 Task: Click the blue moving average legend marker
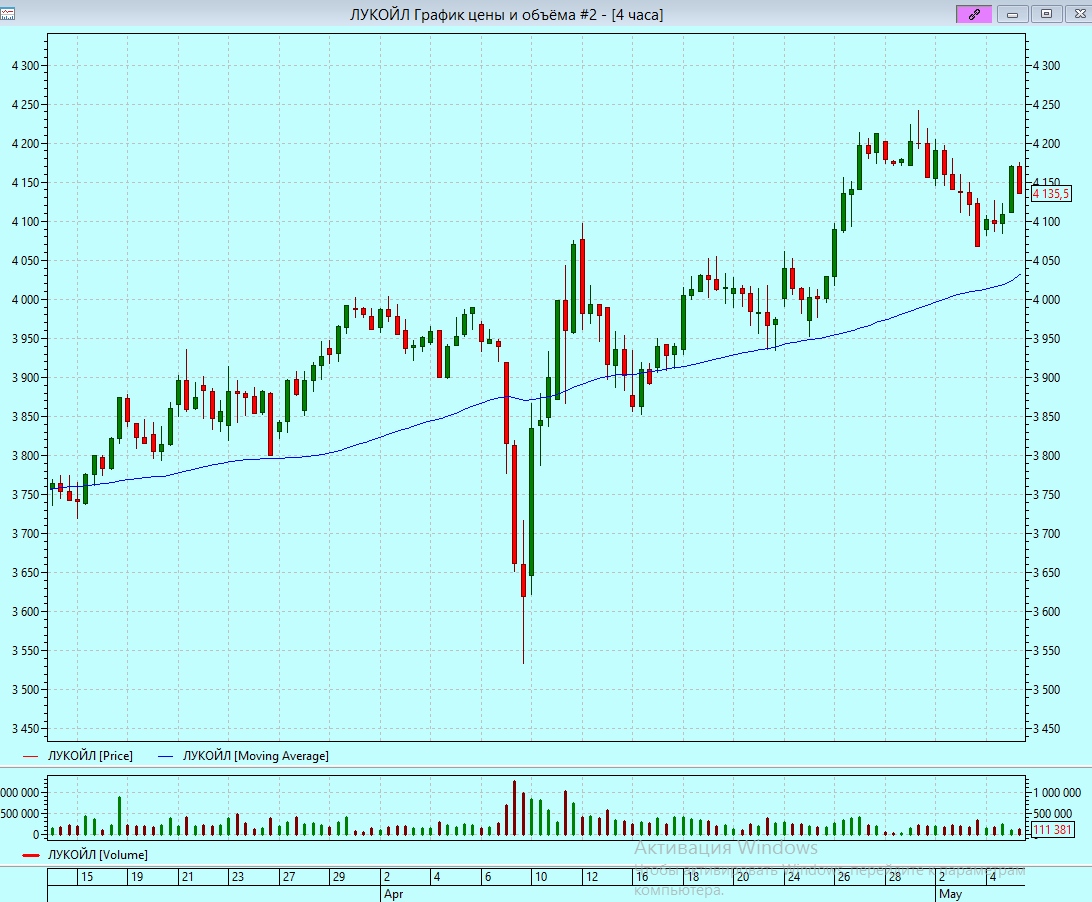pyautogui.click(x=166, y=756)
